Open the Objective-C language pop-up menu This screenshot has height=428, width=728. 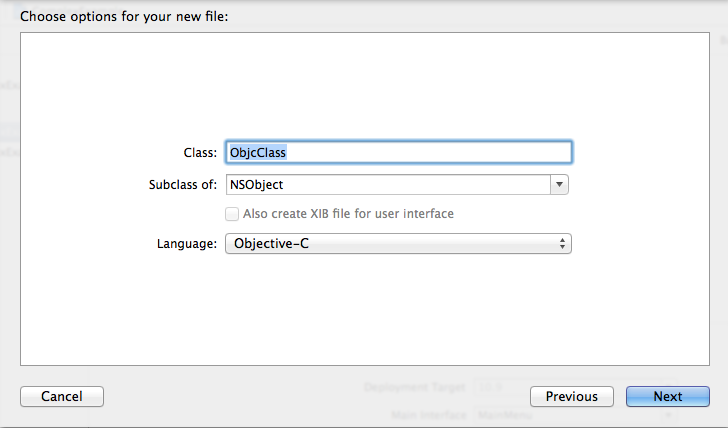tap(398, 244)
